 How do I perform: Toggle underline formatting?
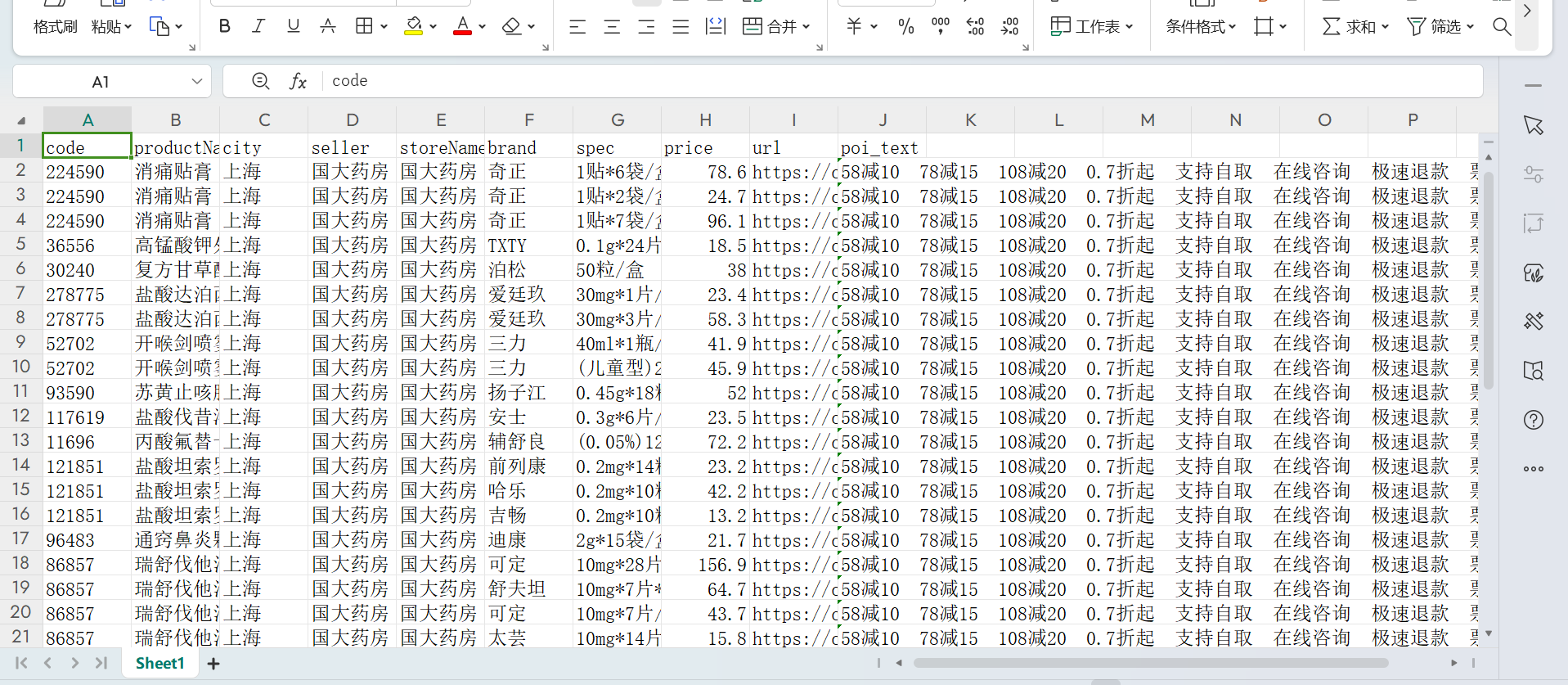click(293, 26)
